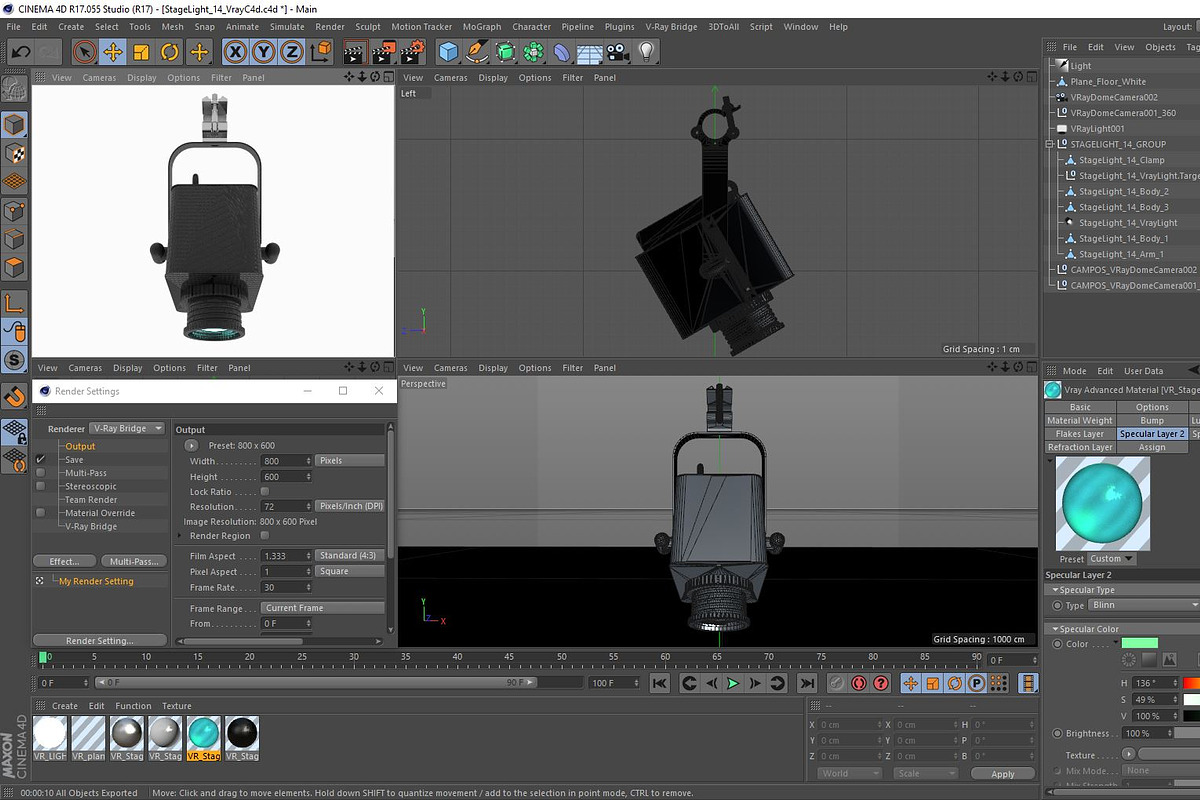The image size is (1200, 800).
Task: Expand the Preset 800 x 600 arrow button
Action: (193, 445)
